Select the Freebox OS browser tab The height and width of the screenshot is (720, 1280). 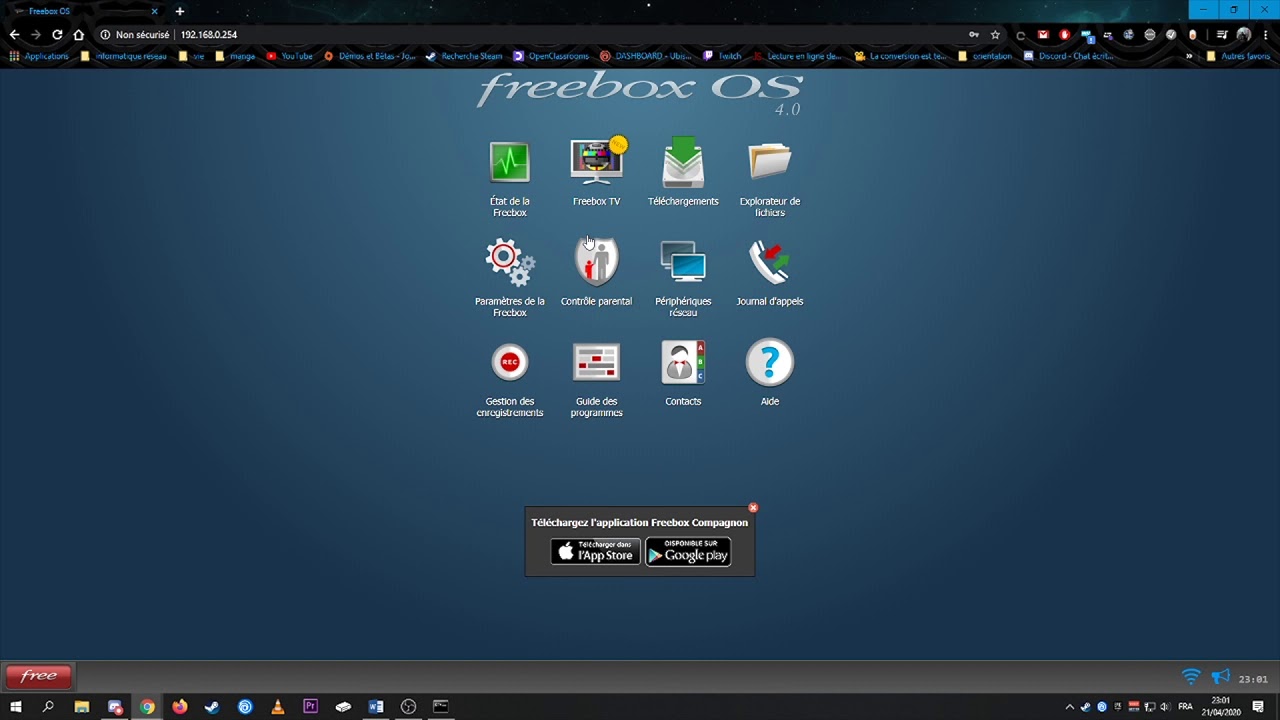click(x=85, y=11)
